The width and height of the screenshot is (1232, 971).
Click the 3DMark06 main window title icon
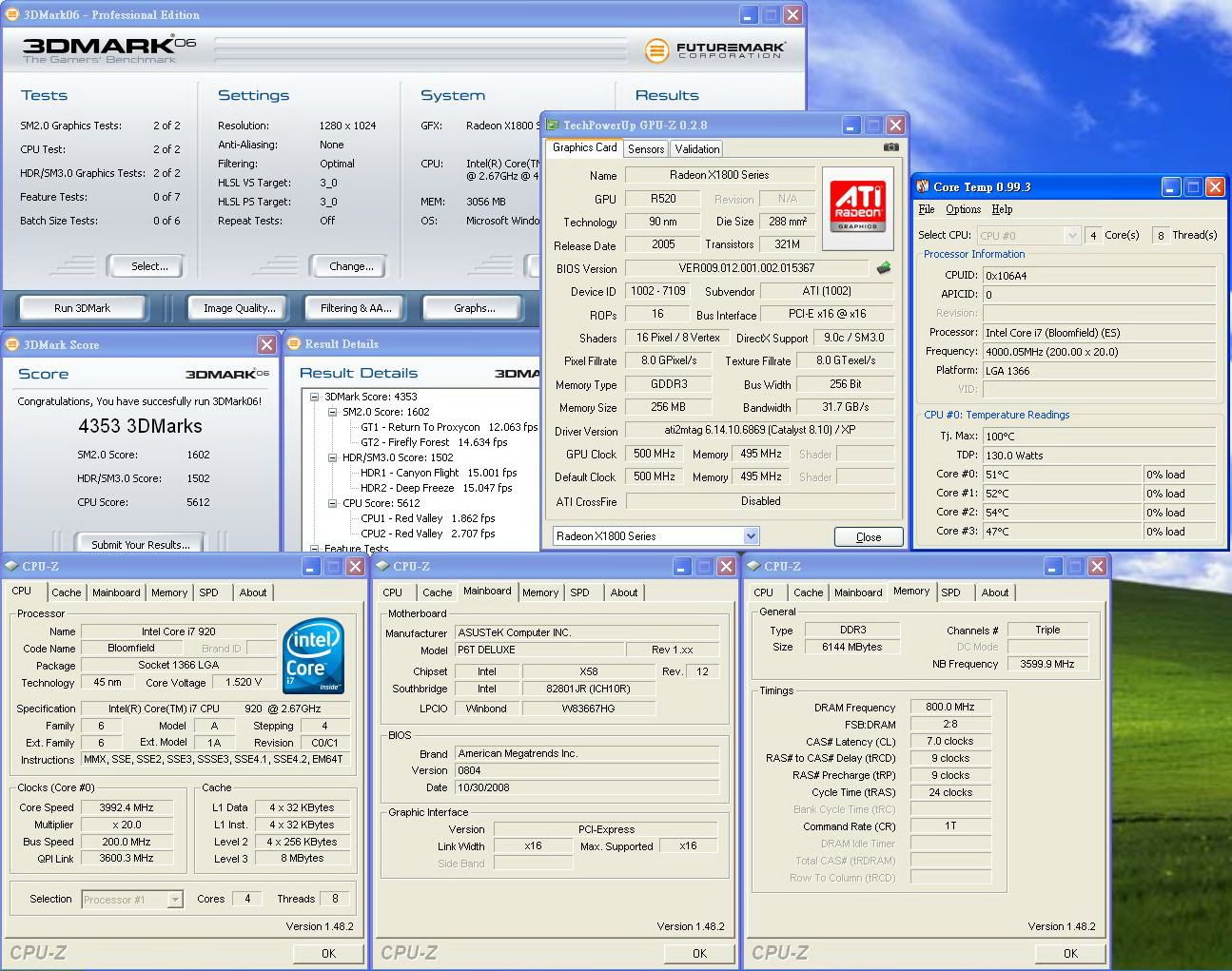pyautogui.click(x=11, y=14)
